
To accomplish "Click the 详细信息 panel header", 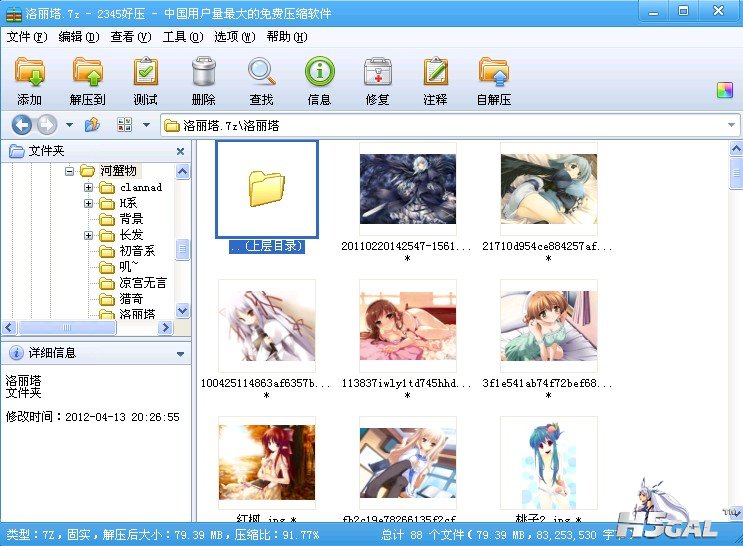I will coord(96,353).
